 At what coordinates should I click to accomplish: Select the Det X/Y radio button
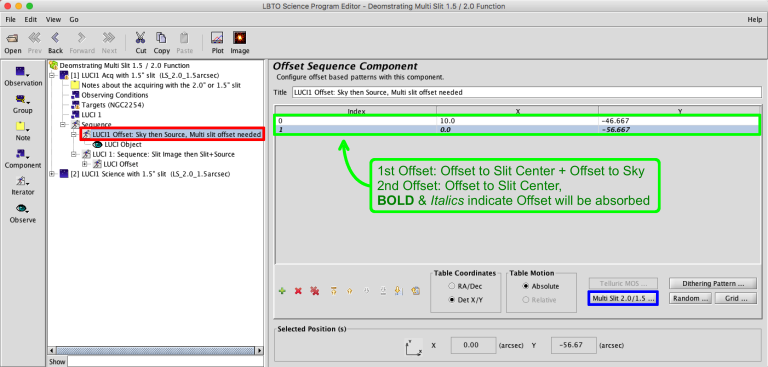coord(451,300)
